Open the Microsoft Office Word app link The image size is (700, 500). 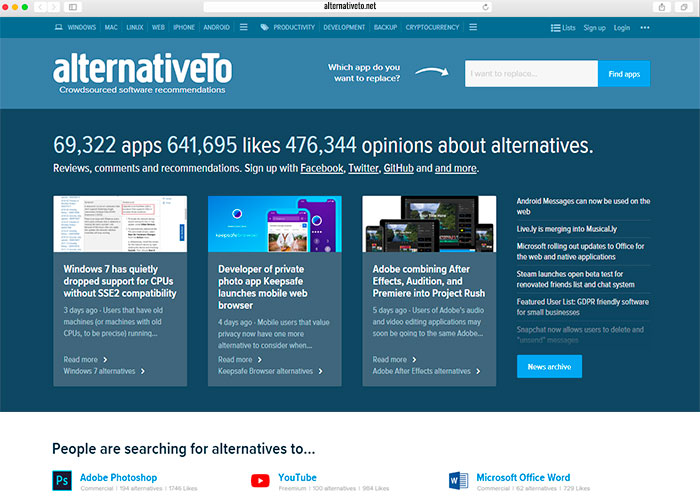pos(523,477)
